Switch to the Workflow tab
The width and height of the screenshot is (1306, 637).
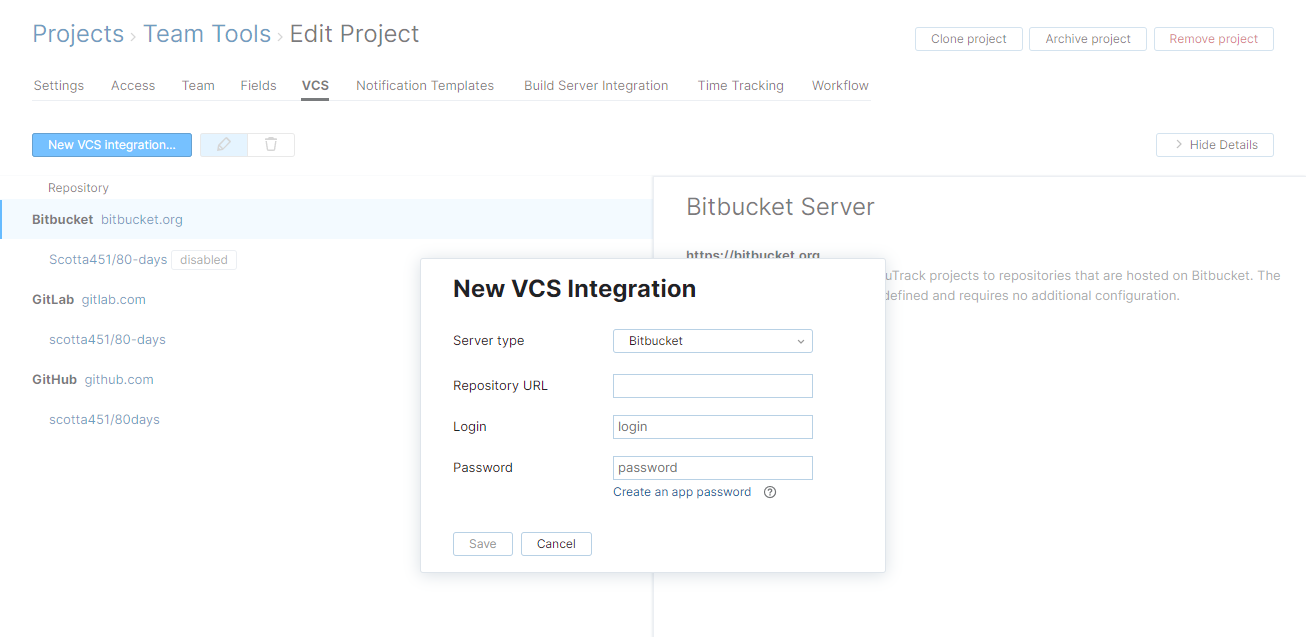coord(839,85)
